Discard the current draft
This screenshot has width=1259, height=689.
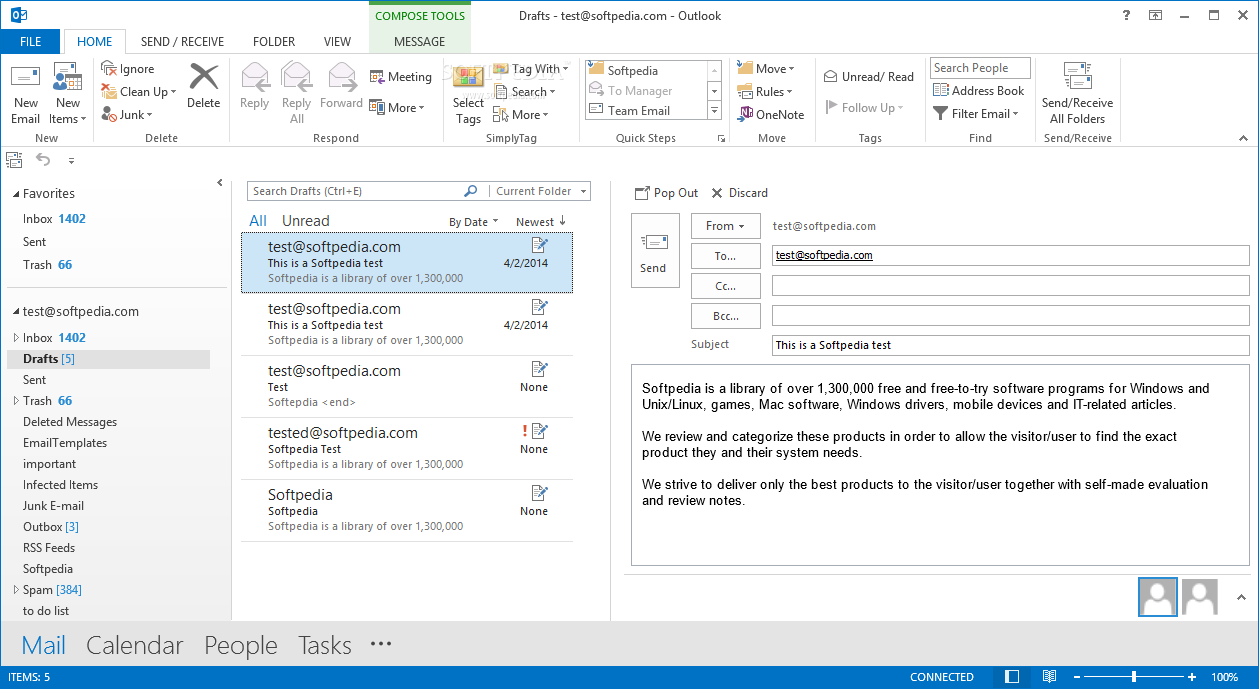click(x=739, y=193)
